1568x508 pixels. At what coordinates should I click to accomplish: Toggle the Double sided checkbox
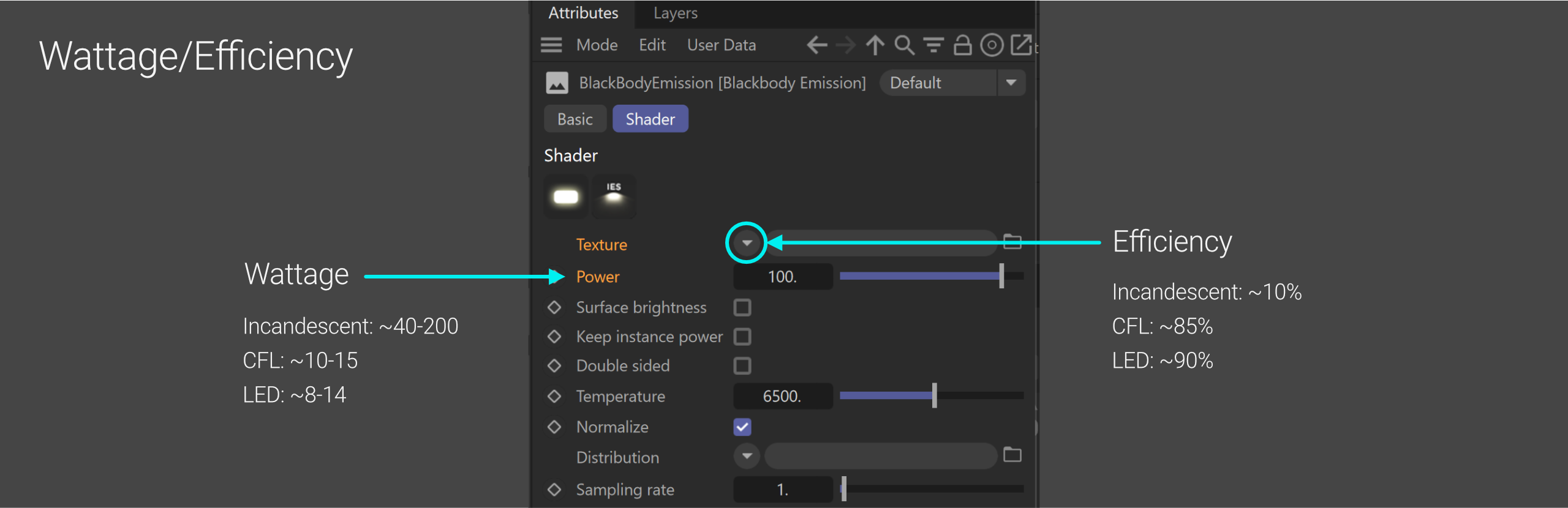coord(742,366)
